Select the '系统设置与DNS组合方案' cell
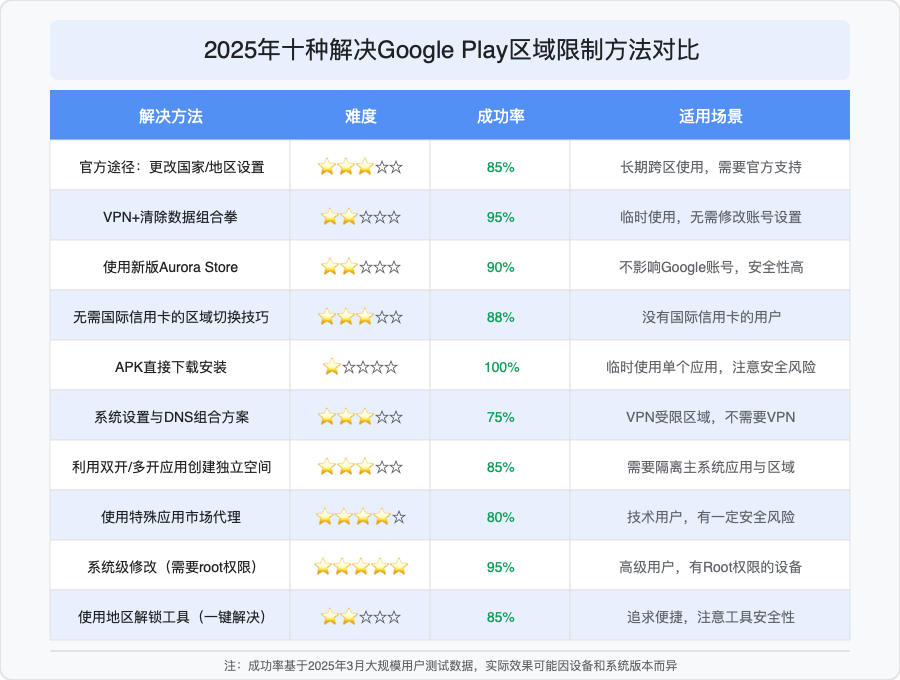Viewport: 900px width, 680px height. (172, 417)
